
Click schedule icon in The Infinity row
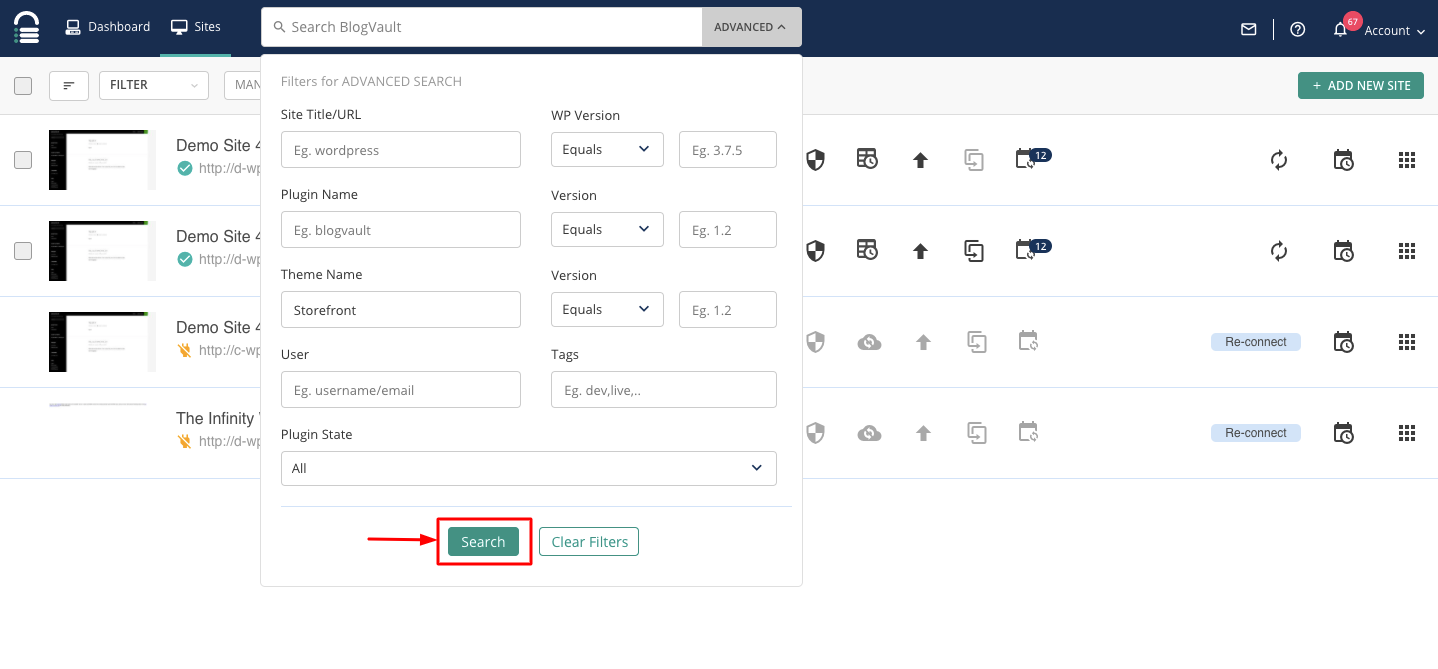tap(1343, 433)
